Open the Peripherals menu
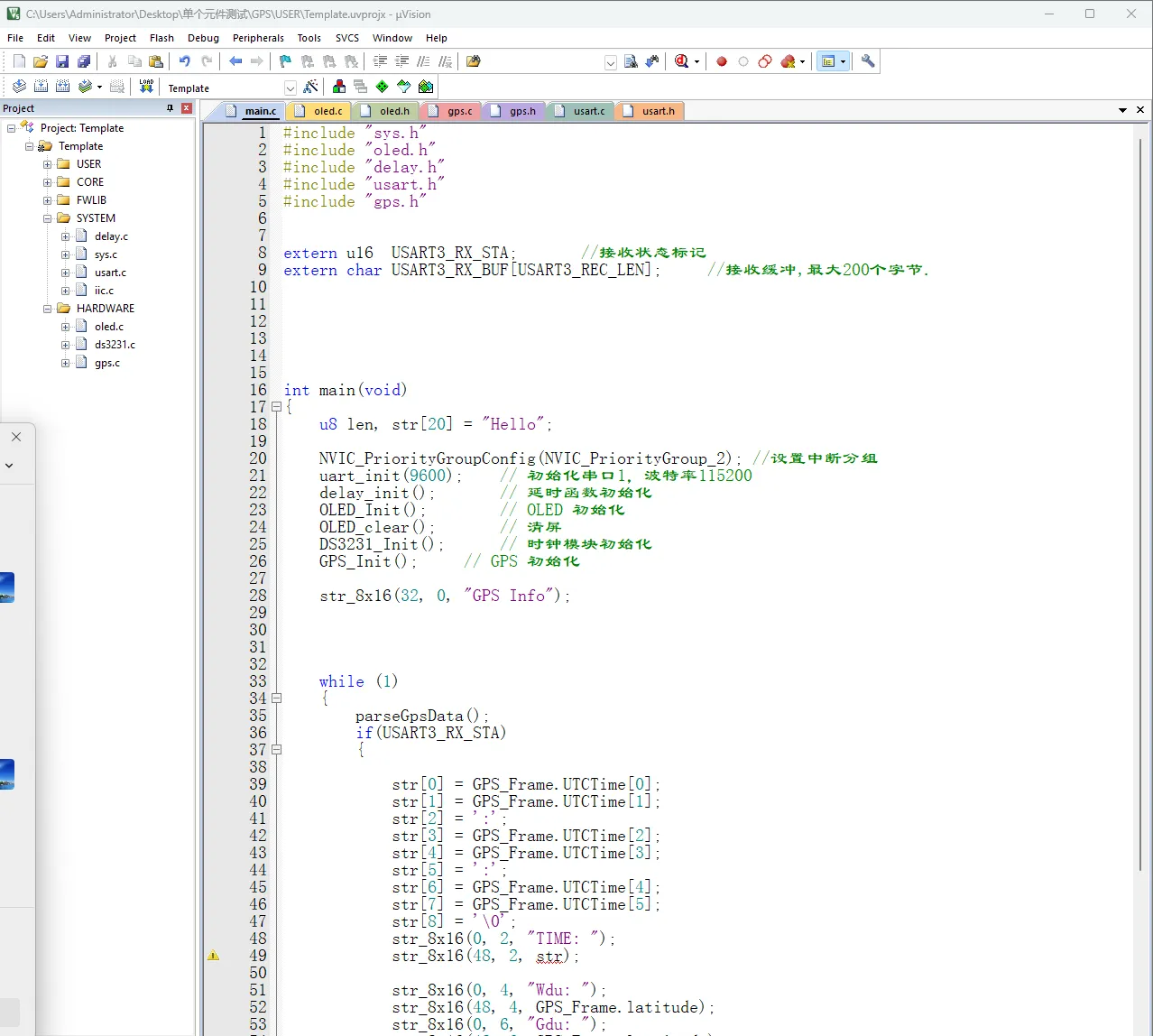1153x1036 pixels. coord(258,38)
